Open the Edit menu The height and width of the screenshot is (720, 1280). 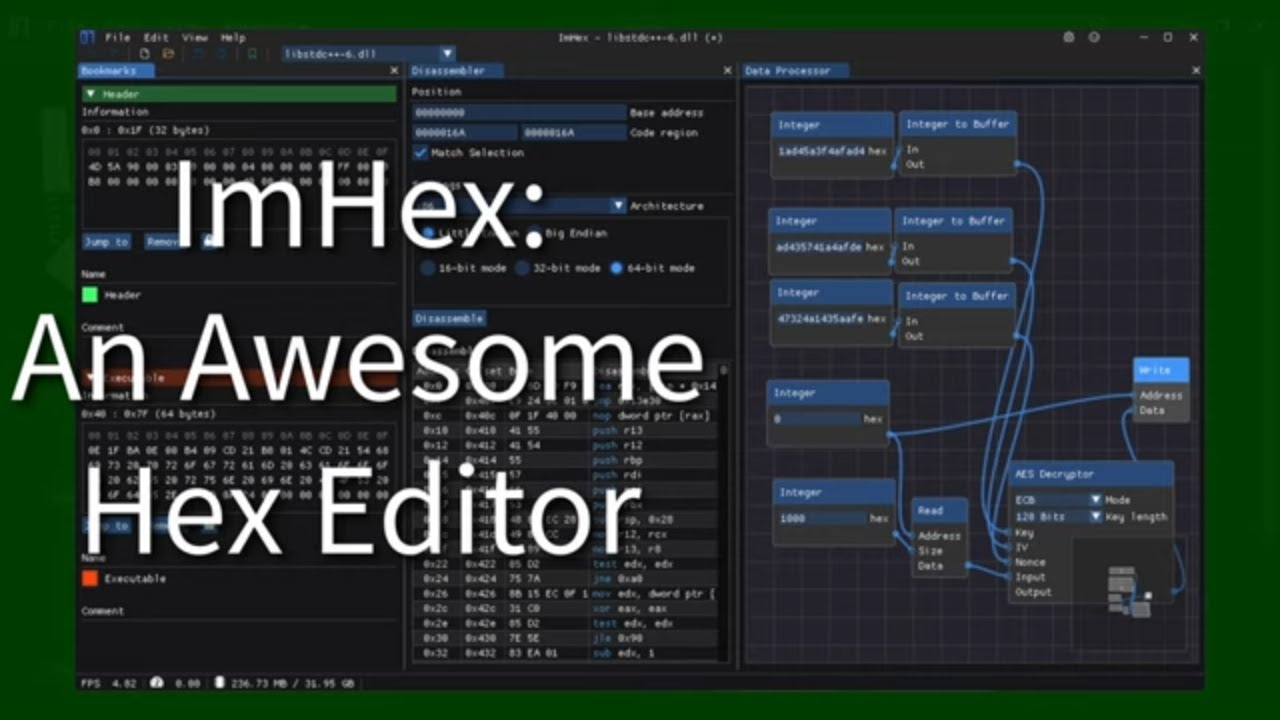156,37
